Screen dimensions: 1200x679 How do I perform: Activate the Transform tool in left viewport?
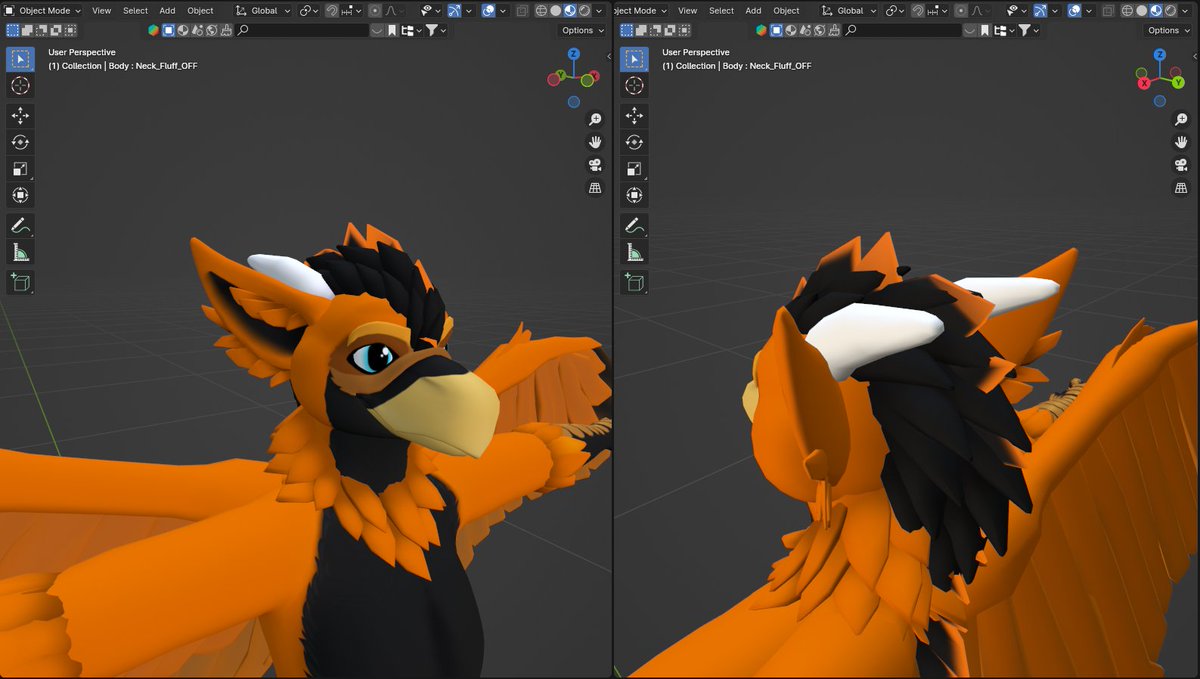[20, 195]
